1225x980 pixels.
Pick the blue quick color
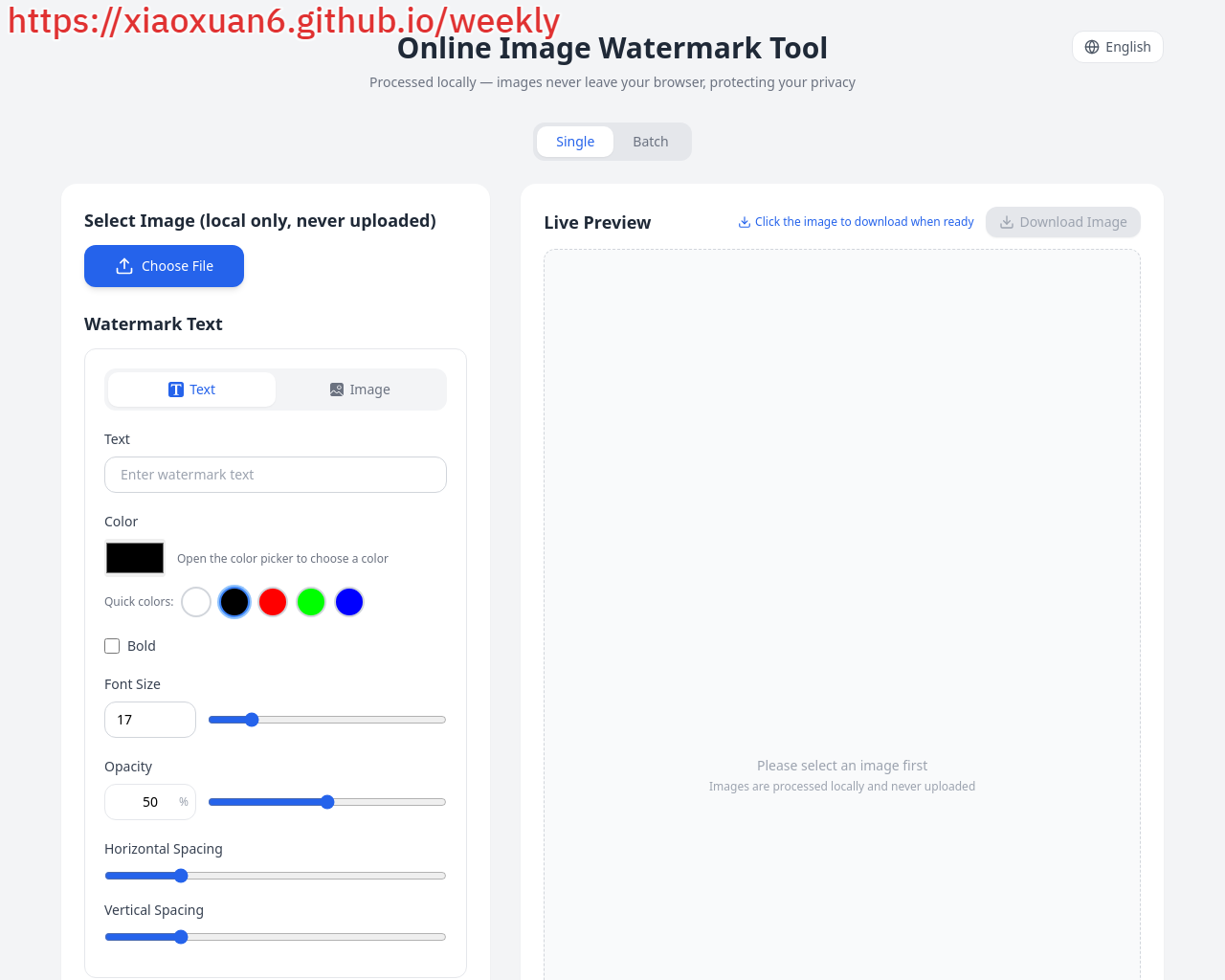(349, 602)
